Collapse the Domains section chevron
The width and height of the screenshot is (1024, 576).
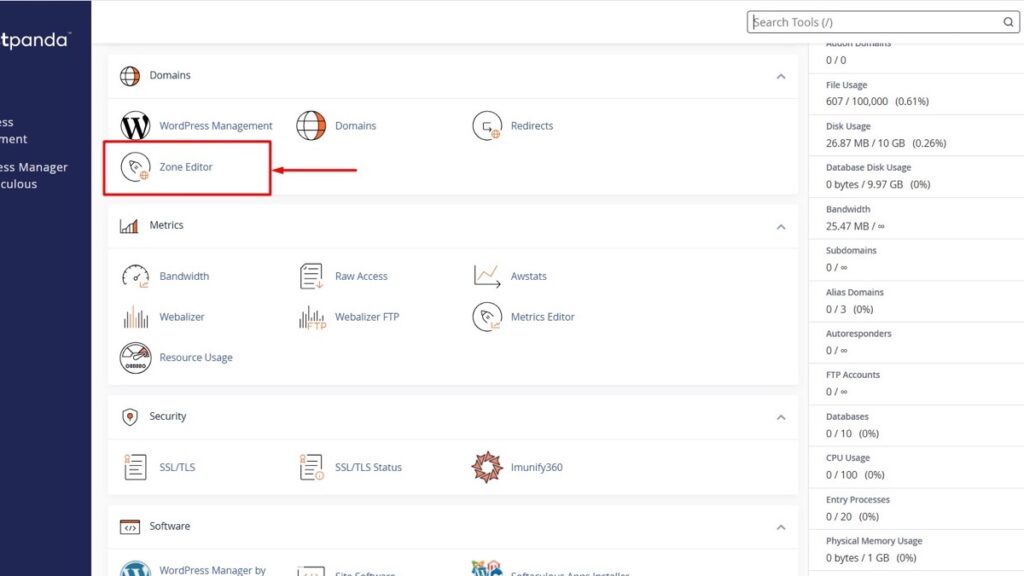tap(781, 76)
